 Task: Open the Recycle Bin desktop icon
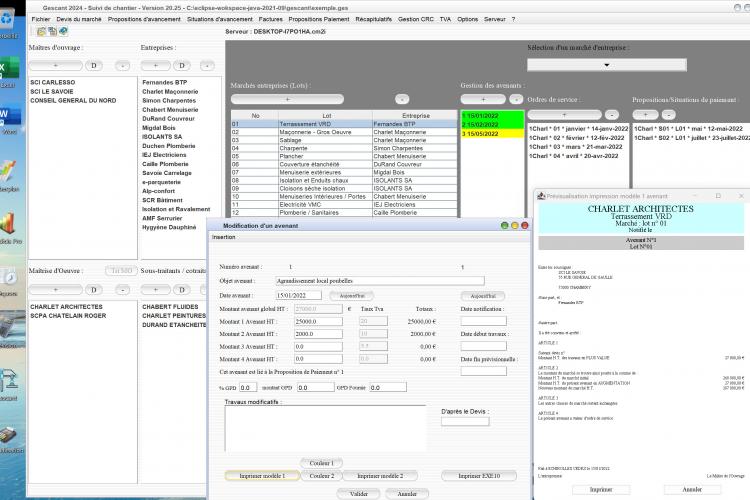[8, 19]
